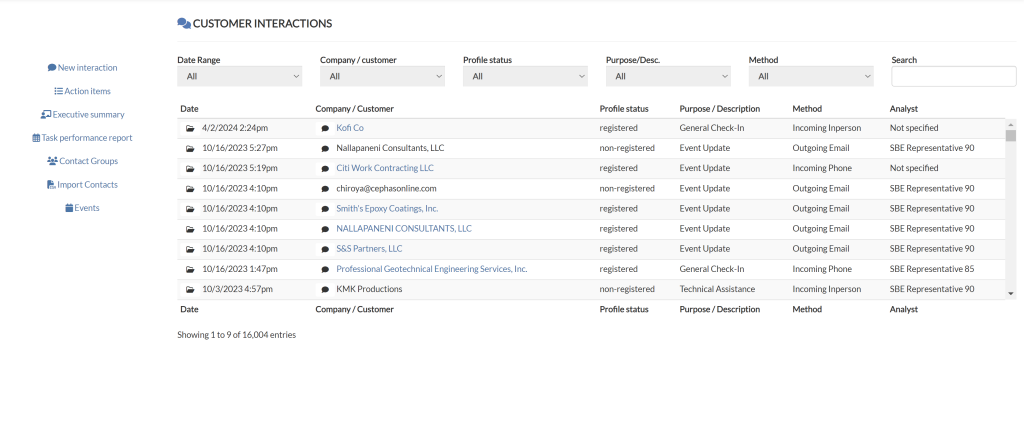Click folder icon for 10/16/2023 1:47pm entry
The image size is (1024, 442).
190,269
